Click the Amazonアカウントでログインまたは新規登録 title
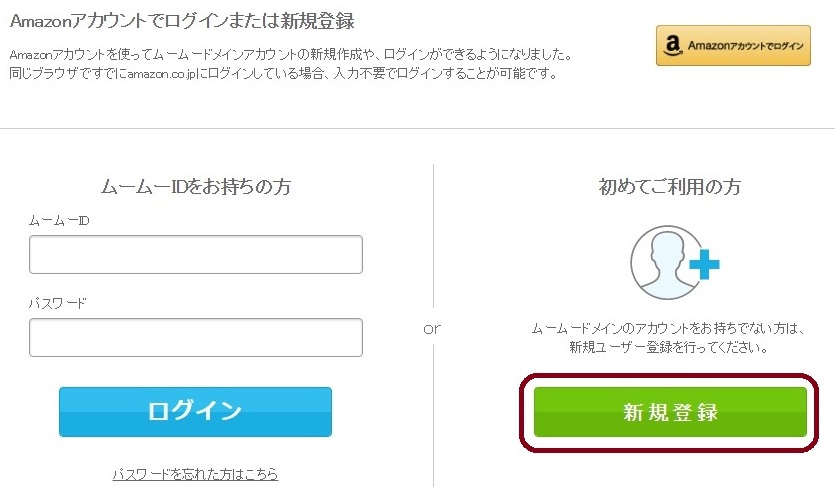Viewport: 835px width, 489px height. click(182, 21)
